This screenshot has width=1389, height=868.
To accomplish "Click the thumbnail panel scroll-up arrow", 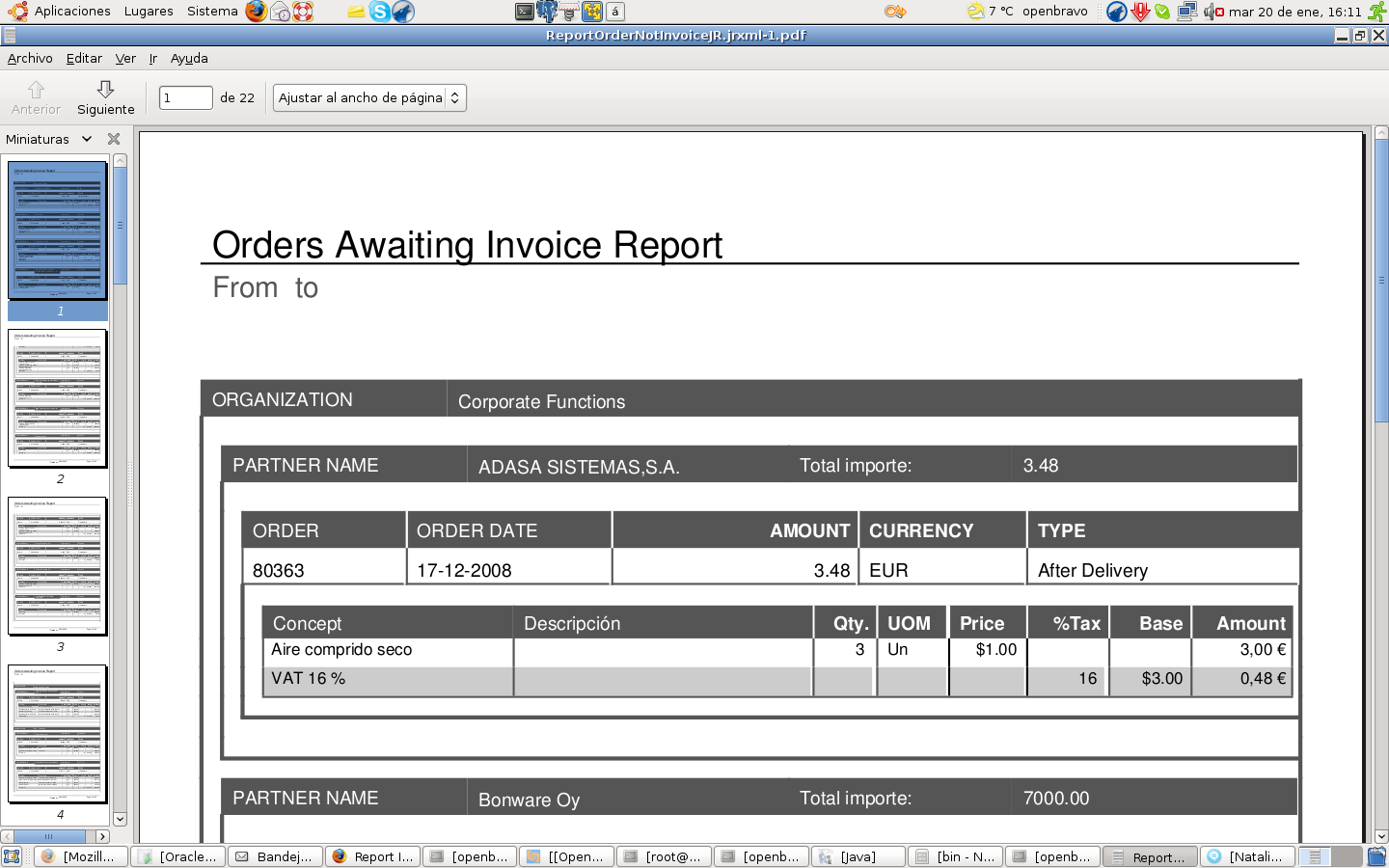I will click(120, 160).
